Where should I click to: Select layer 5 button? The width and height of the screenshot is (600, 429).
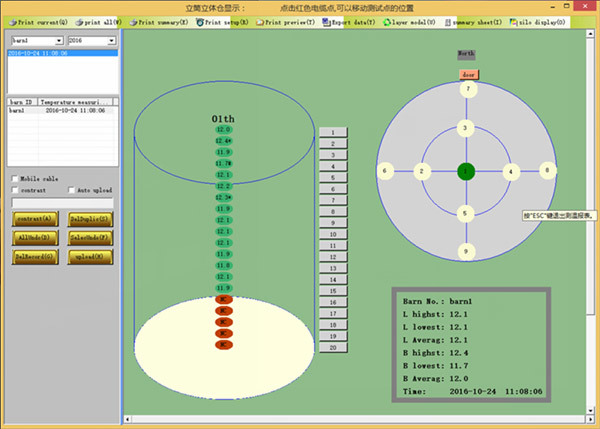coord(333,178)
